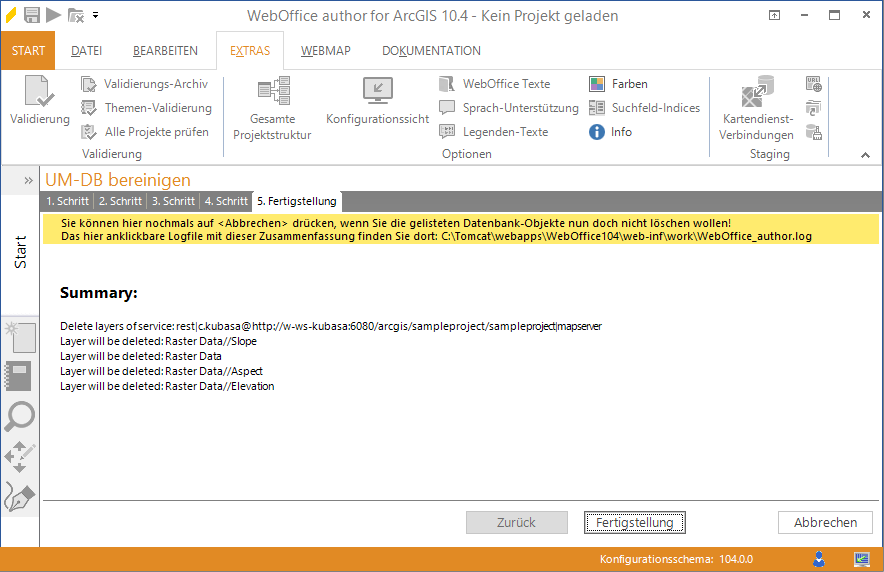
Task: Open the DOKUMENTATION ribbon tab
Action: pos(431,51)
